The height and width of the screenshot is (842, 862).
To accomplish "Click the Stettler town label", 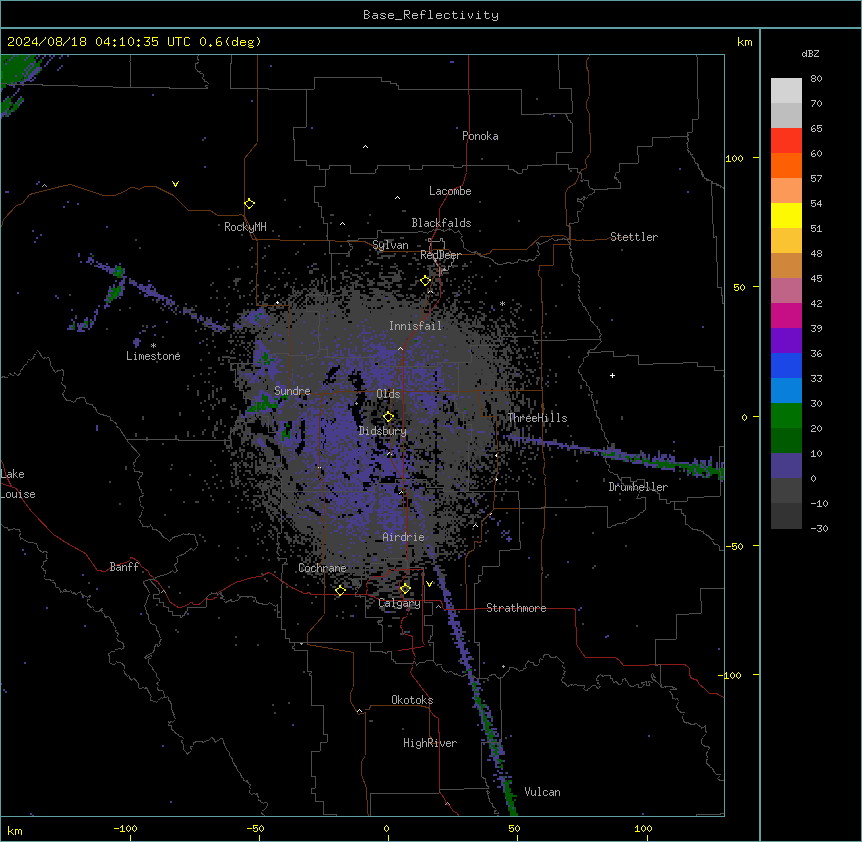I will 633,237.
